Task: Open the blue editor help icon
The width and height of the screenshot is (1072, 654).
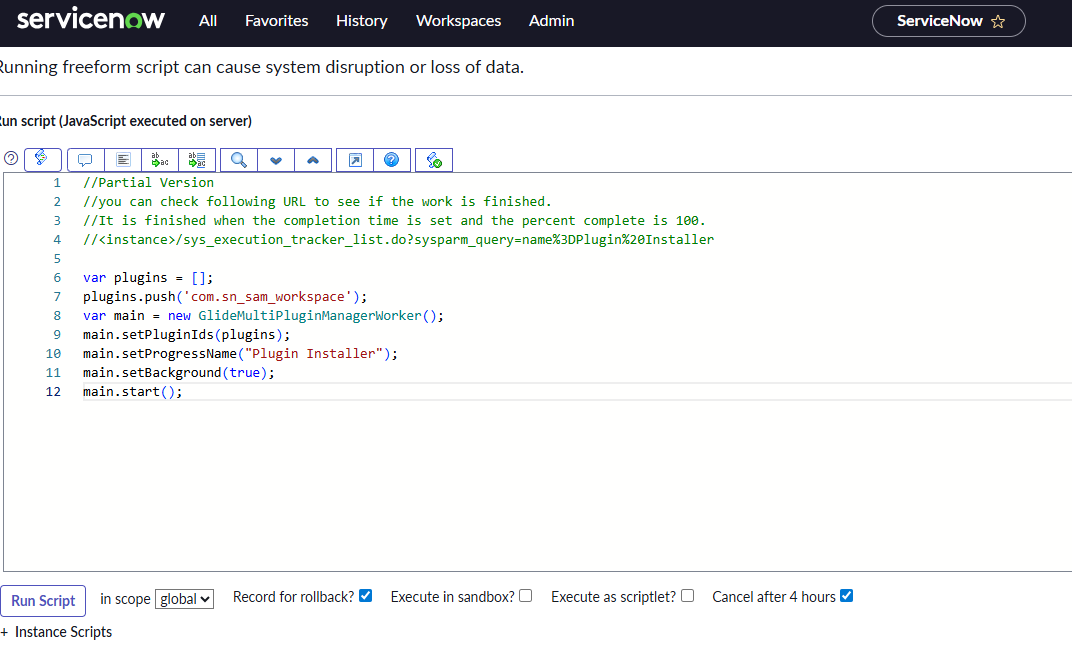Action: point(391,160)
